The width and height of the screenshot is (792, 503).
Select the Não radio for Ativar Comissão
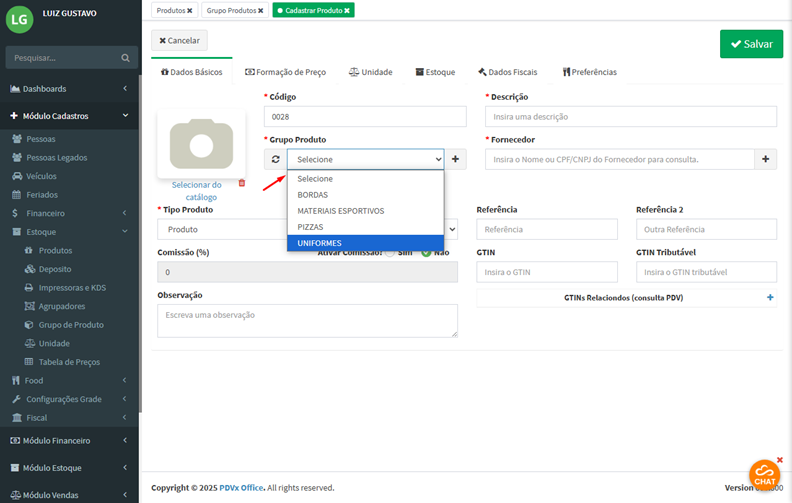426,252
